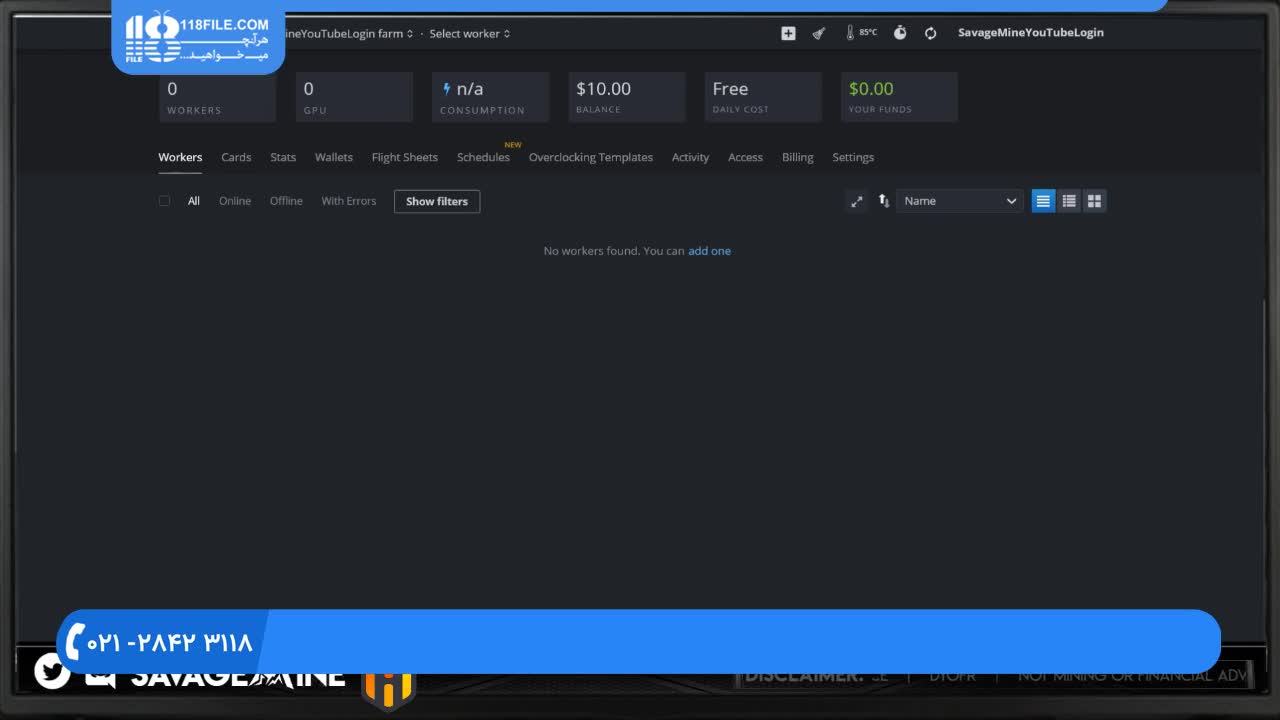Image resolution: width=1280 pixels, height=720 pixels.
Task: Click the plus add-worker icon in the header
Action: point(788,33)
